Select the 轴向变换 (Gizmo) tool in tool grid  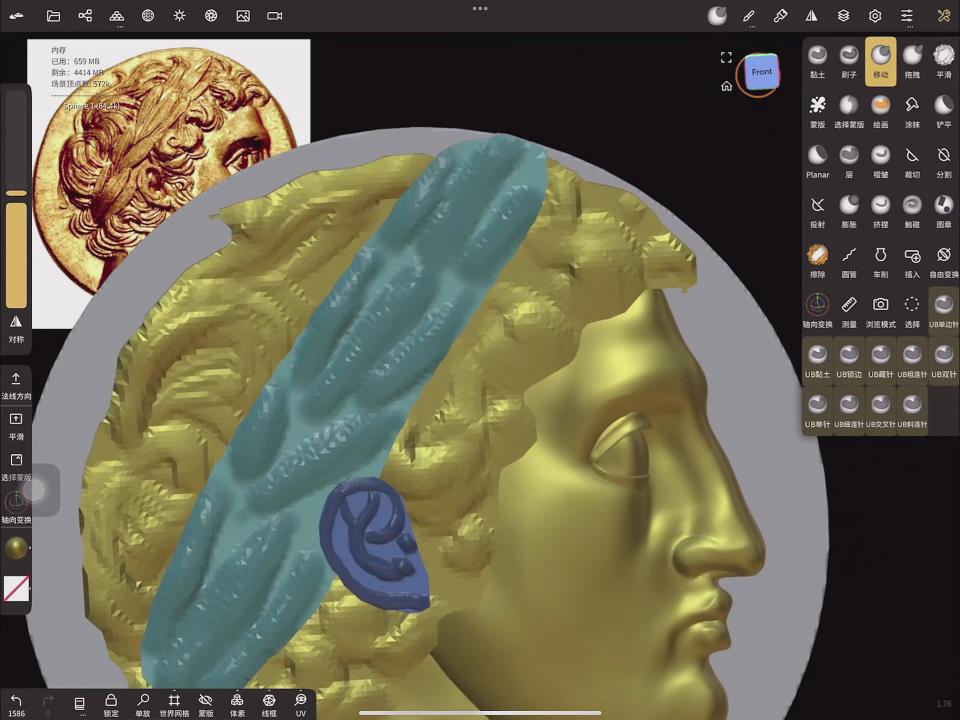817,311
